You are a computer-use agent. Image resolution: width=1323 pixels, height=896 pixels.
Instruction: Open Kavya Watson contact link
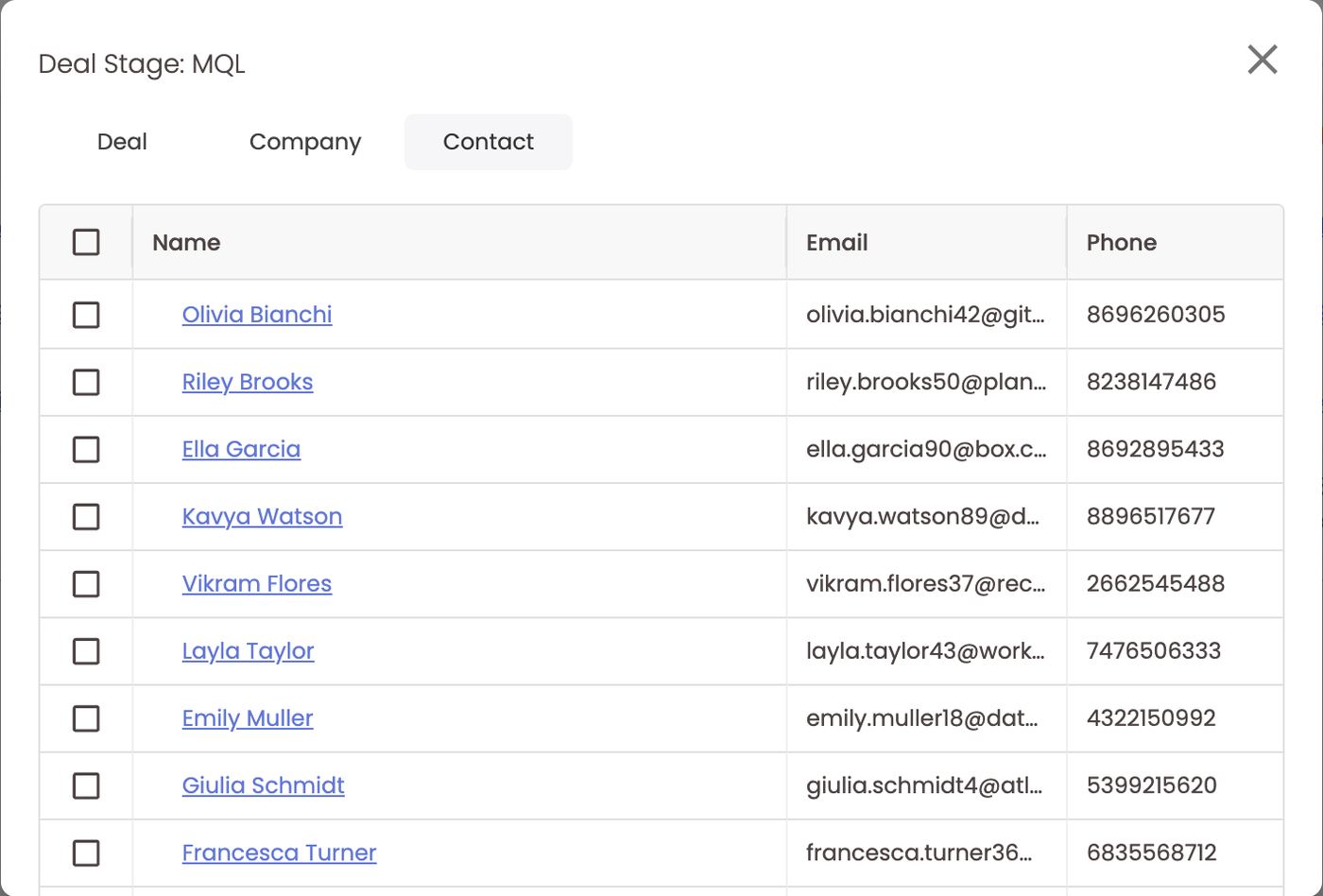tap(262, 516)
